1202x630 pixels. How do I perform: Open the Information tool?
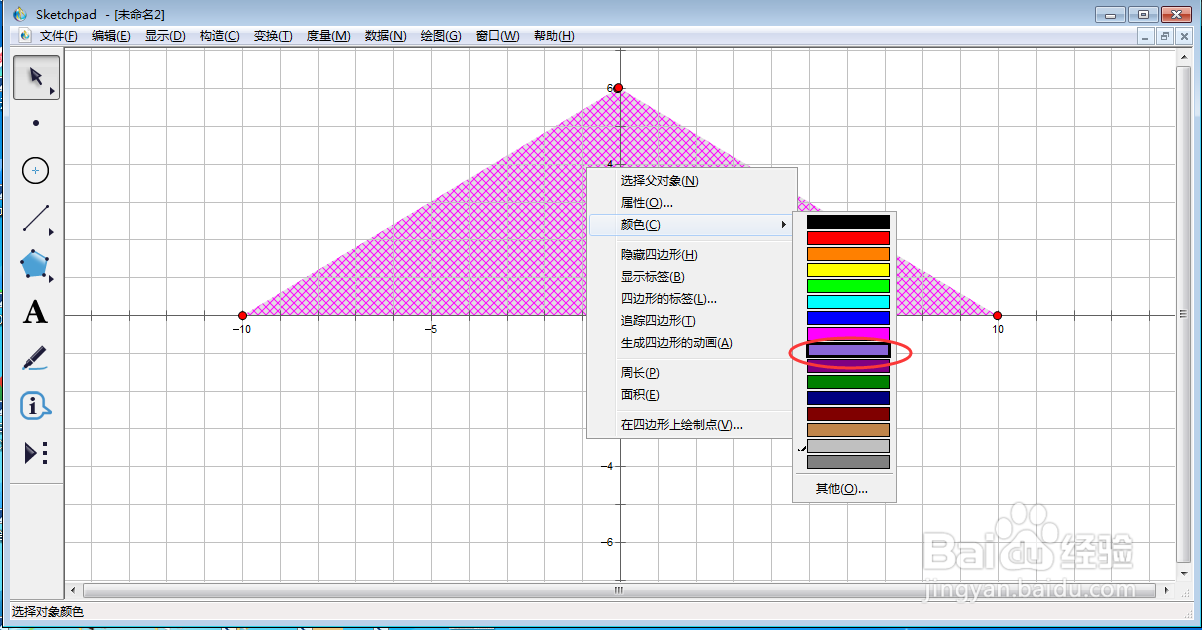tap(35, 406)
